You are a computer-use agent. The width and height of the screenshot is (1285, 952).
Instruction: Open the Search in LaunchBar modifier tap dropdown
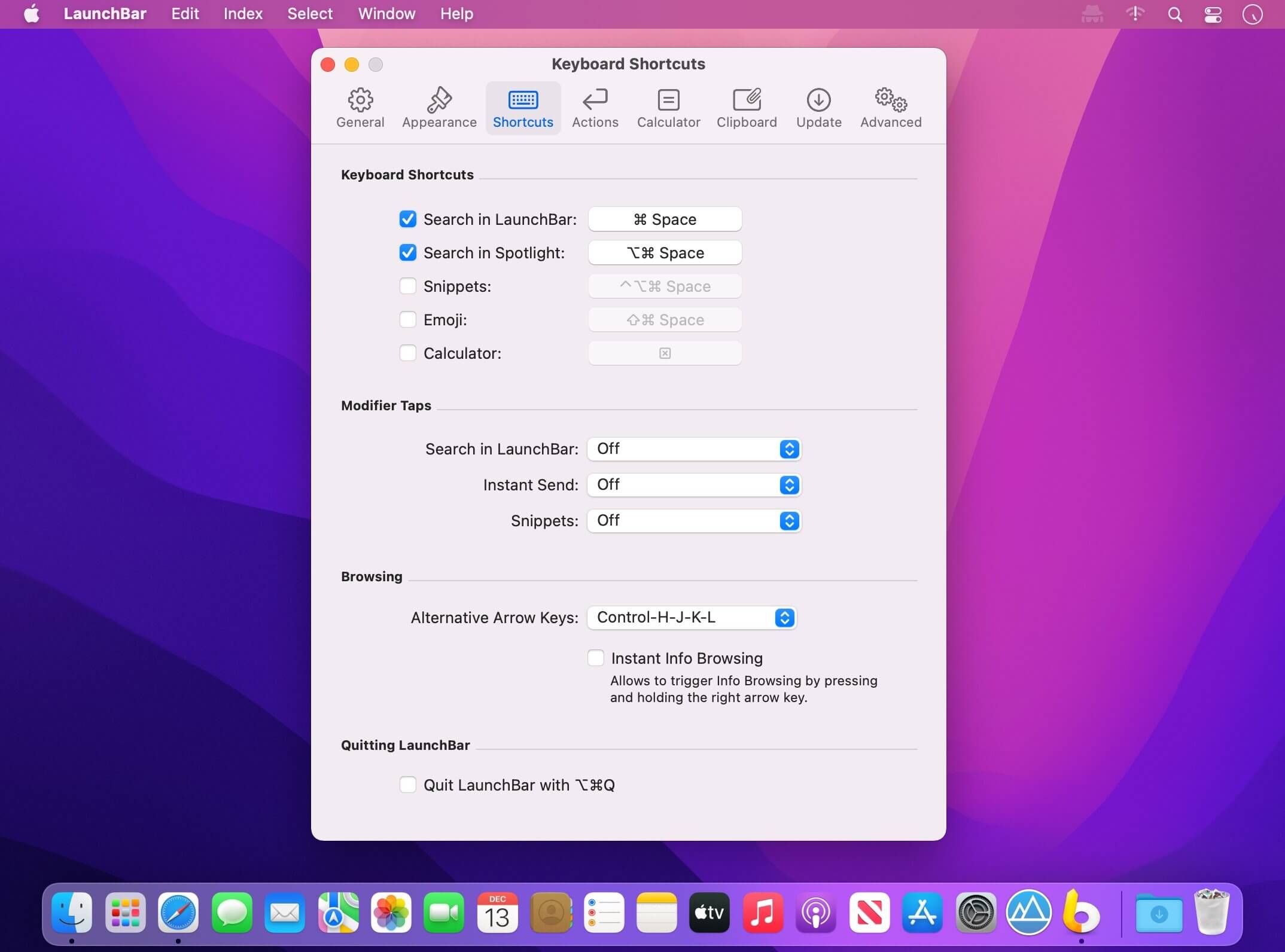pyautogui.click(x=694, y=449)
